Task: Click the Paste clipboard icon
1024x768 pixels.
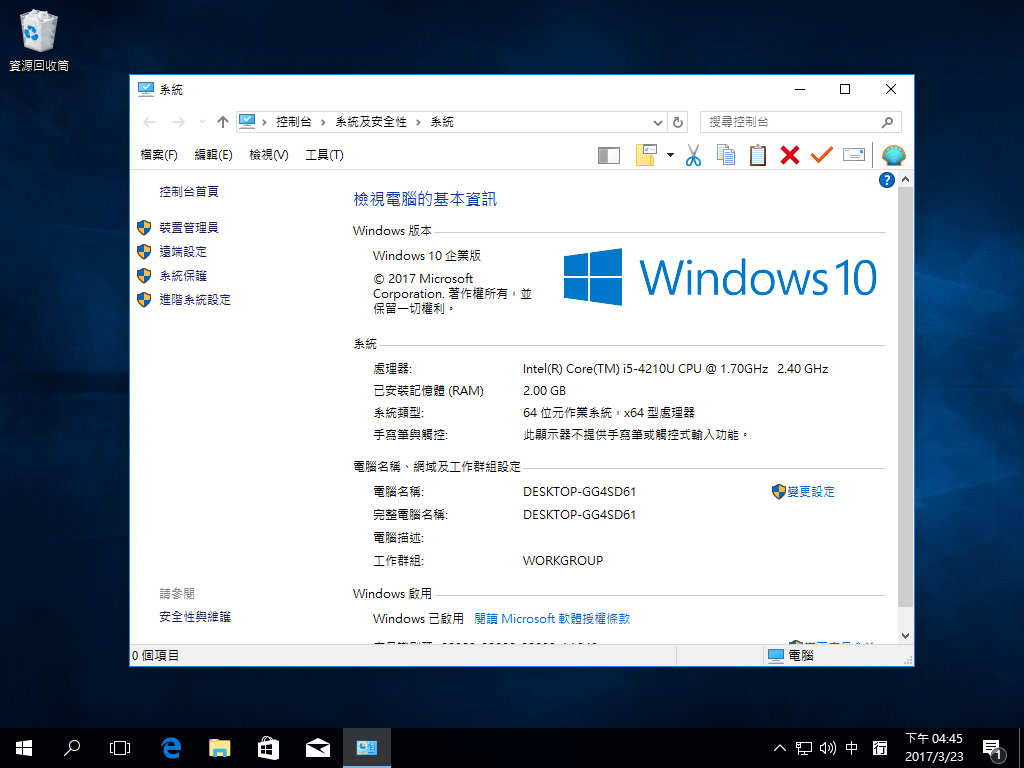Action: point(758,155)
